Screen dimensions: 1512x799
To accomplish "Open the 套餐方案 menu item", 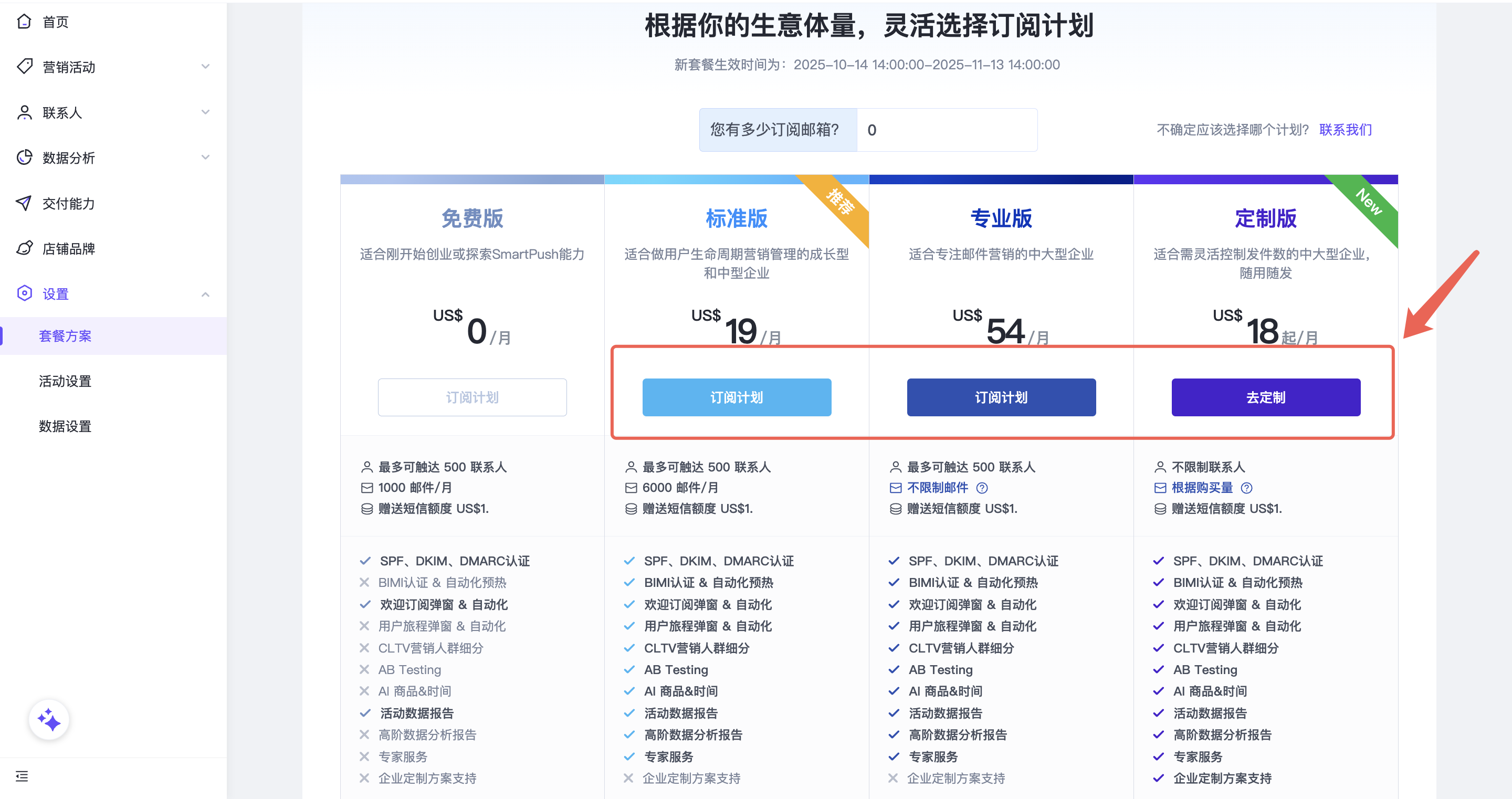I will pos(65,336).
